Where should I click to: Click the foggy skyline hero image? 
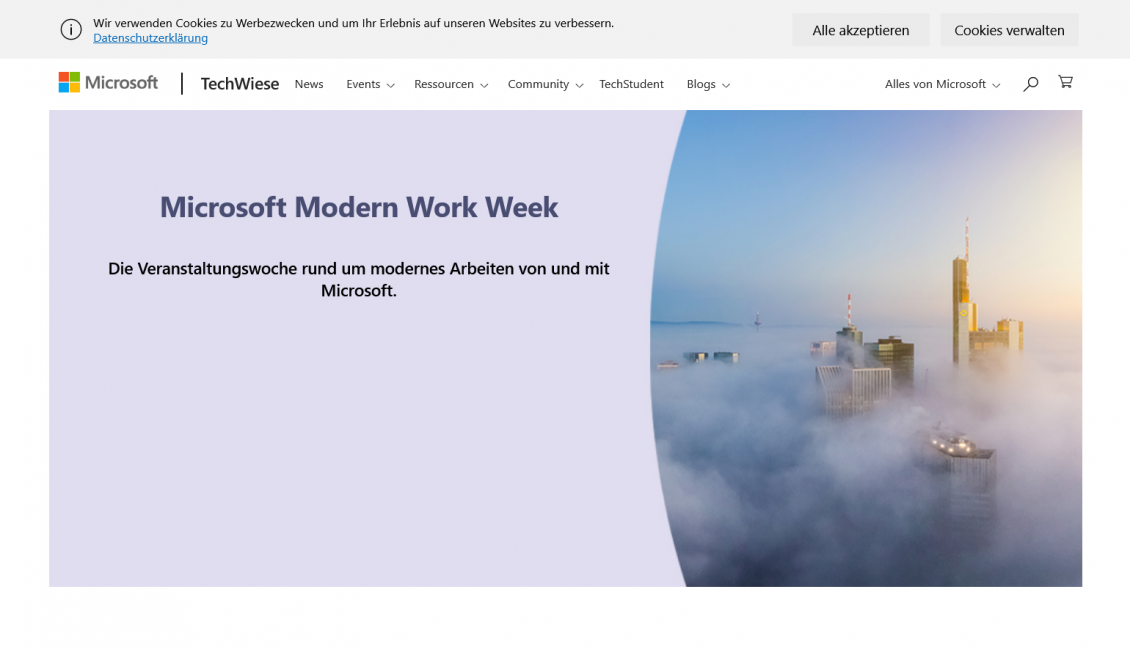pos(880,400)
